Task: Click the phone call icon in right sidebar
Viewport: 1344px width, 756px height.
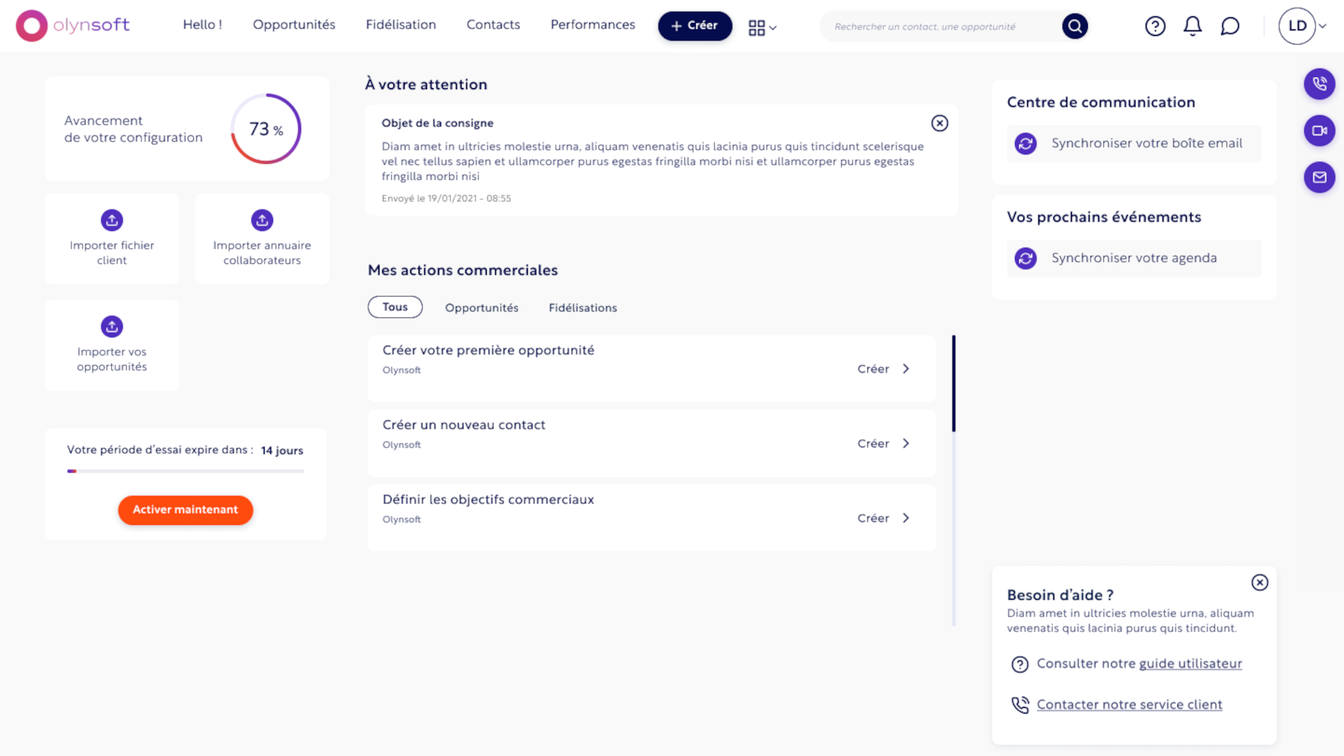Action: click(1319, 84)
